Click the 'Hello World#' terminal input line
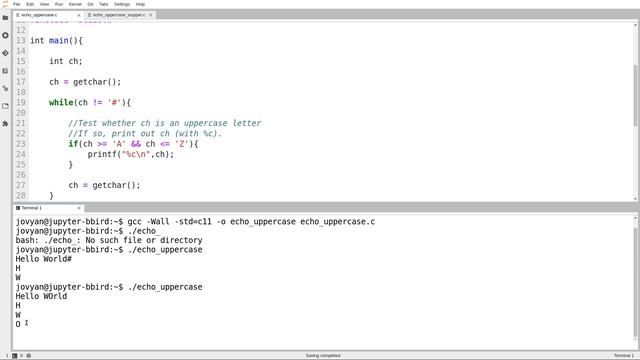Image resolution: width=640 pixels, height=360 pixels. [44, 259]
